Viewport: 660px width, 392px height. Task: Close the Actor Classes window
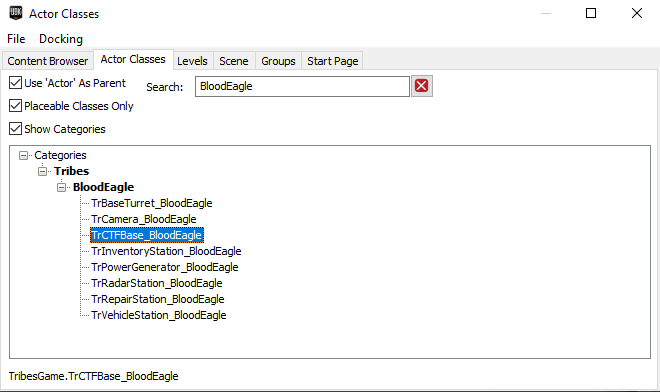637,13
